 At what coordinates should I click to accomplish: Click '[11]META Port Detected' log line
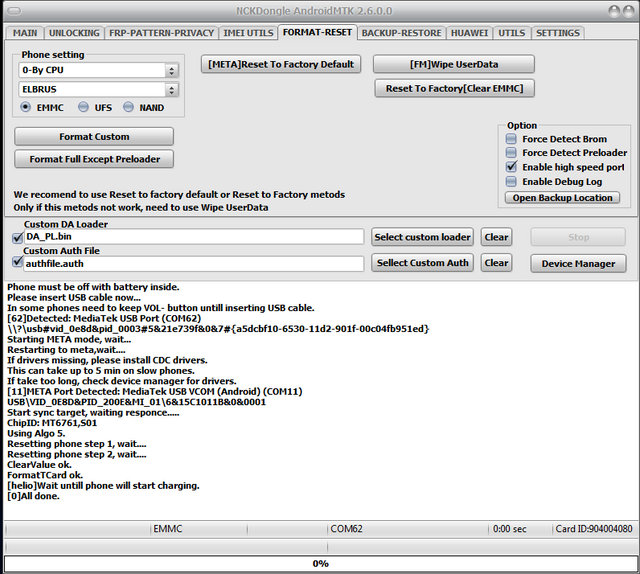pyautogui.click(x=155, y=392)
